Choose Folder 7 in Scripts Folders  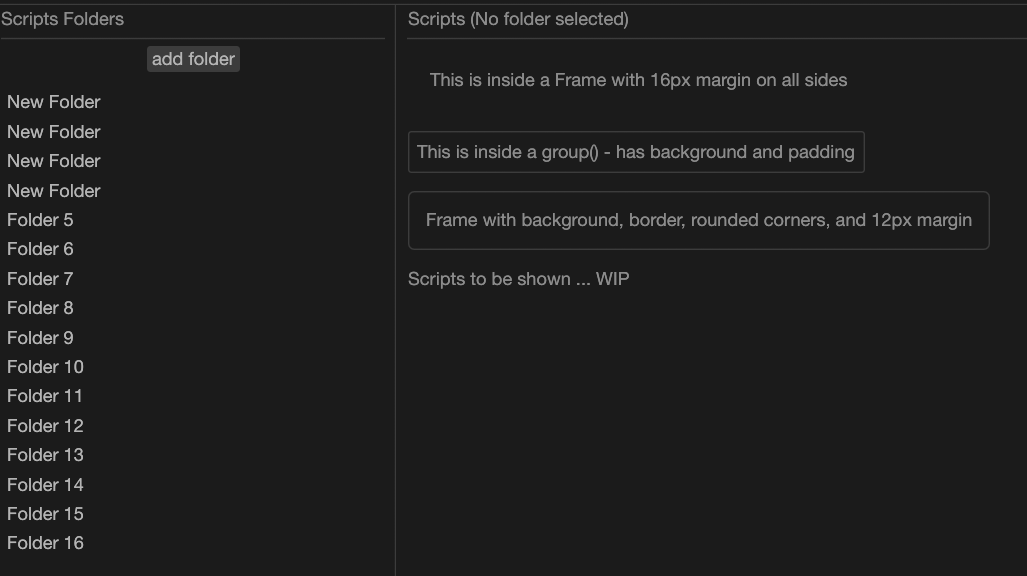click(x=40, y=279)
